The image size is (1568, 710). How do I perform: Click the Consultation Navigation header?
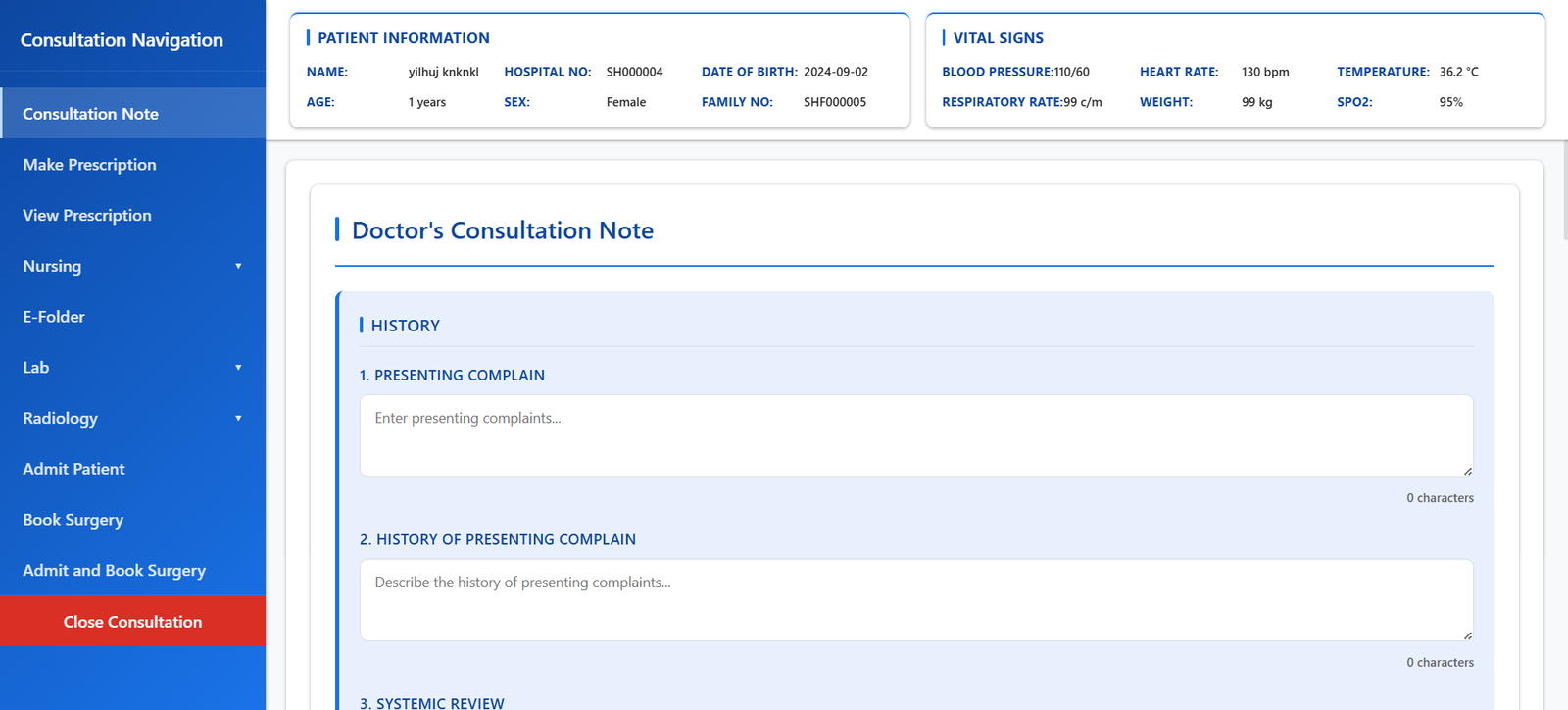122,40
